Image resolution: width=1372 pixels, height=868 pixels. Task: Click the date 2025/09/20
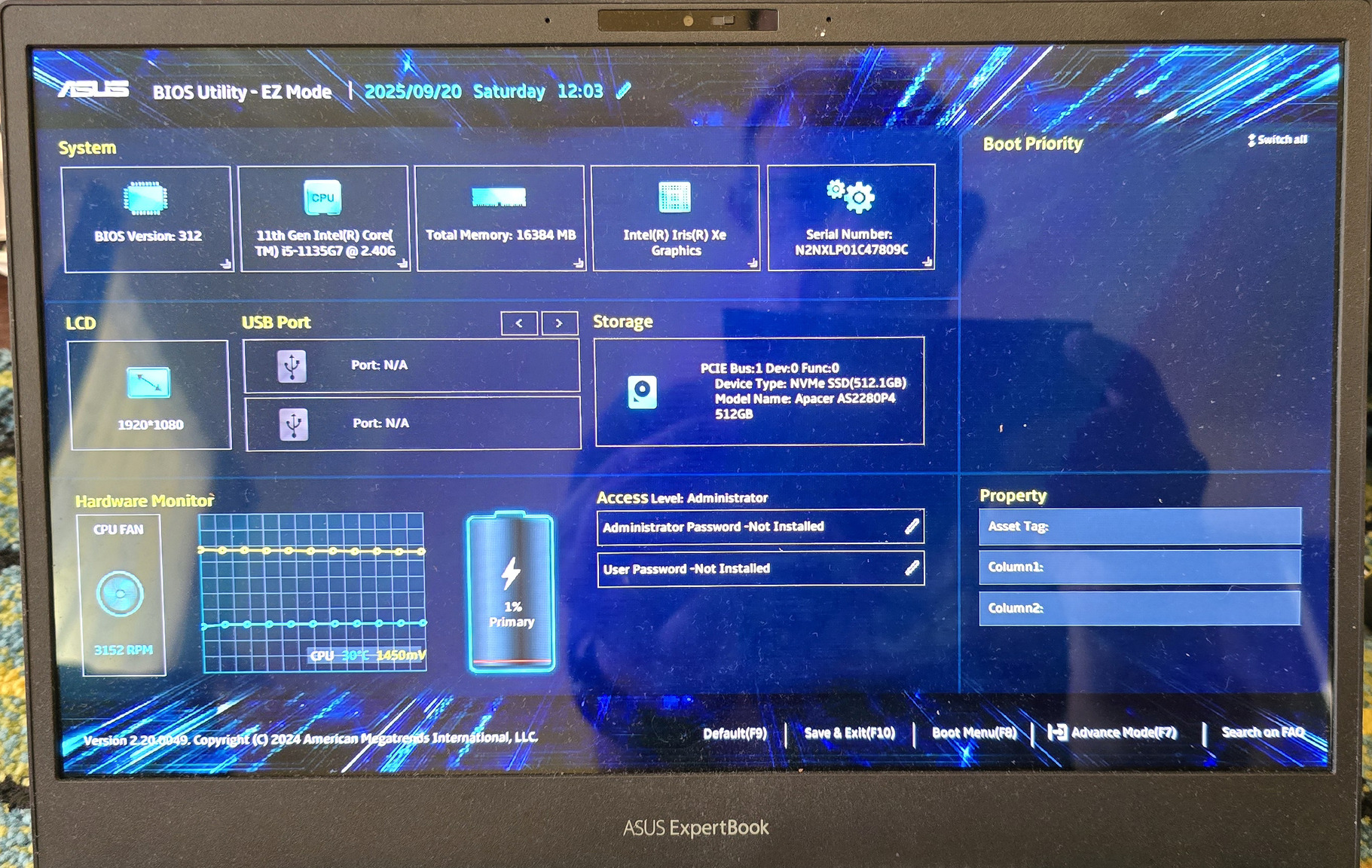(413, 91)
